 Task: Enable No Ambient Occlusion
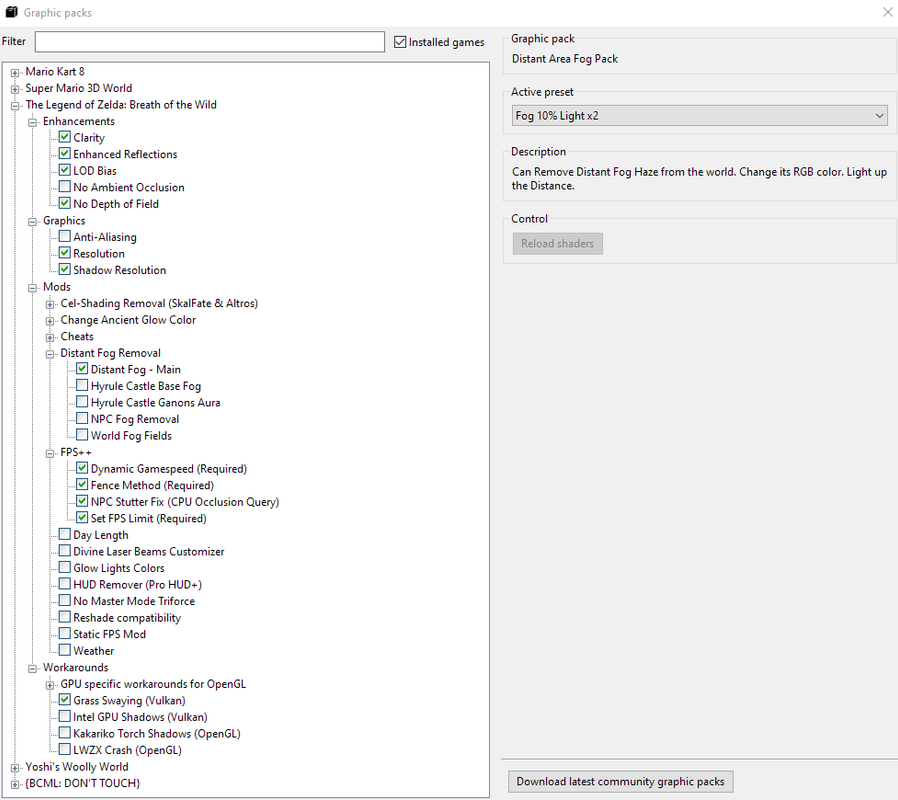(65, 187)
